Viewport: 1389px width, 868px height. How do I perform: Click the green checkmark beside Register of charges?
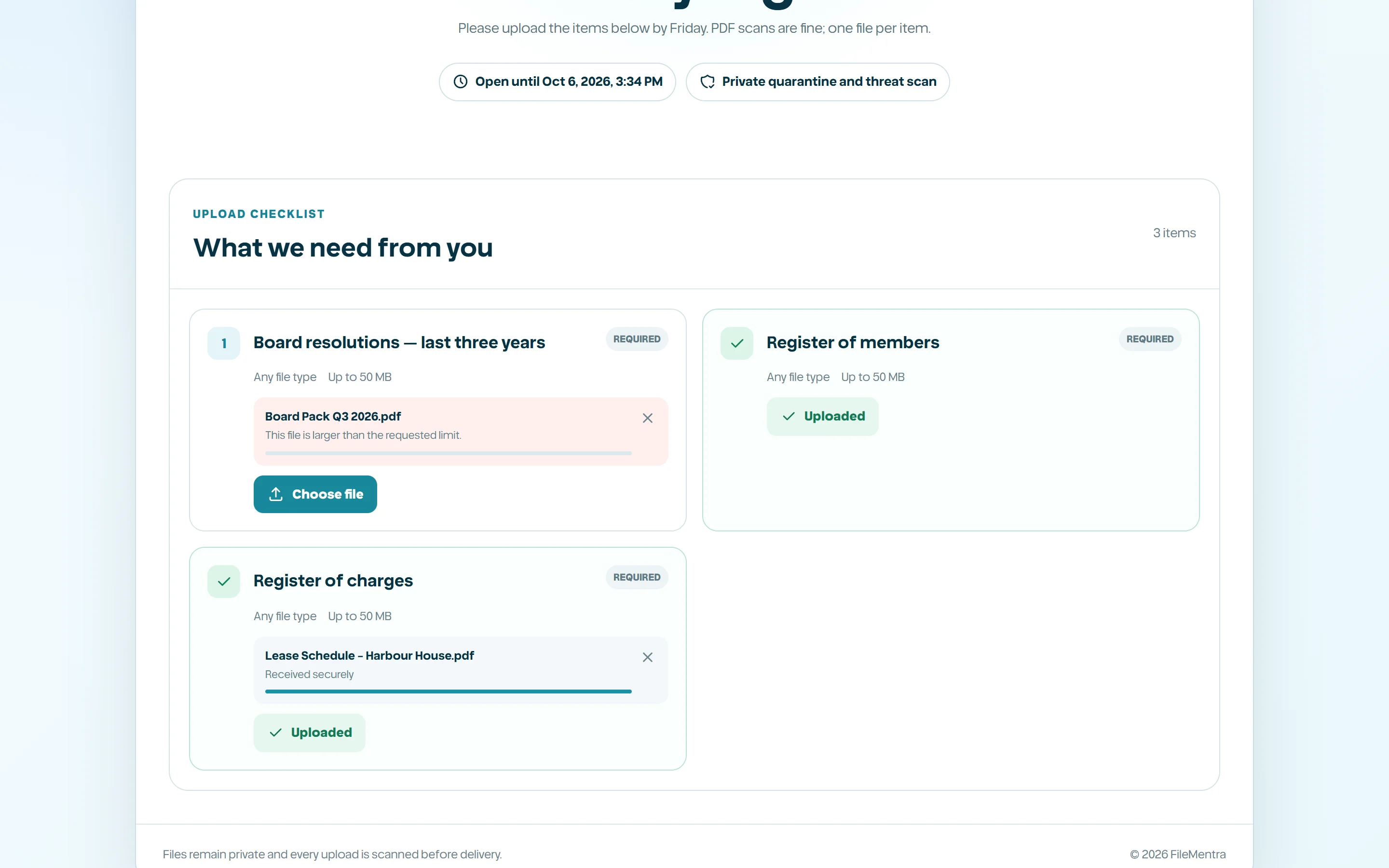click(x=224, y=582)
